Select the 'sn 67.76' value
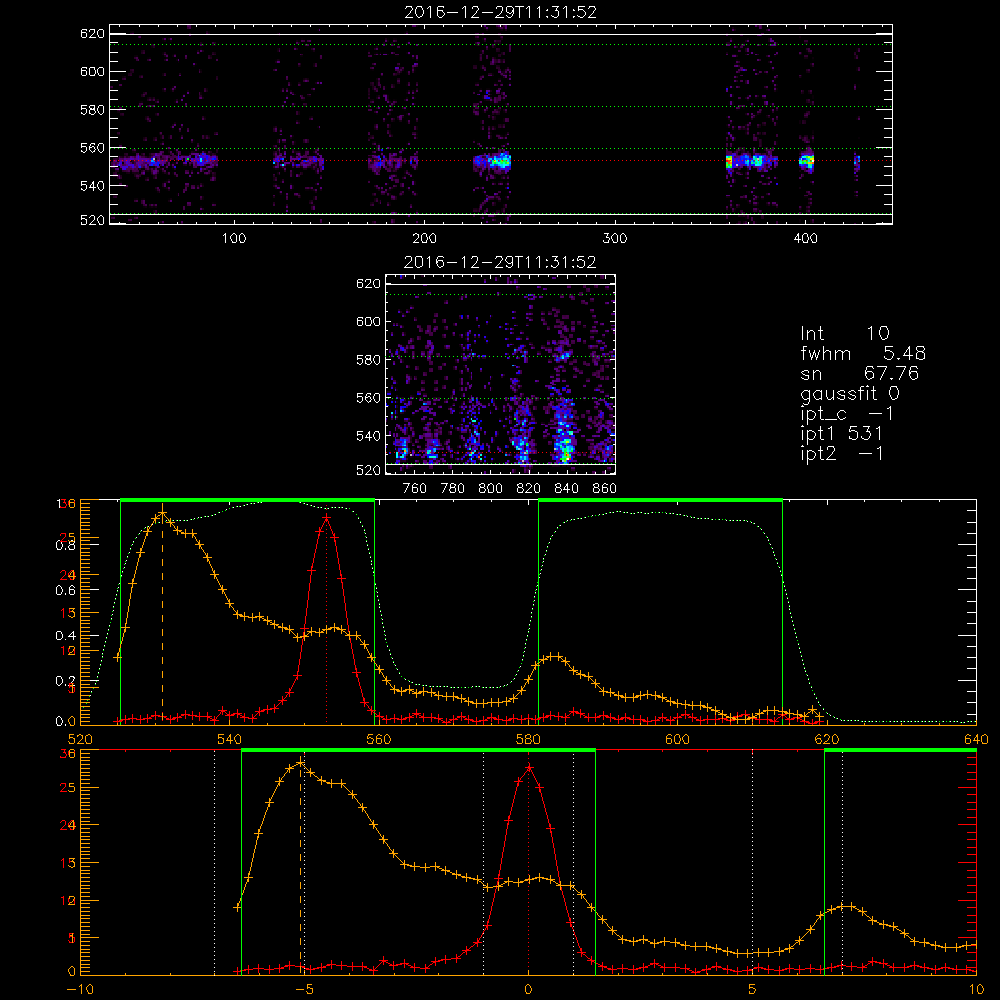Image resolution: width=1000 pixels, height=1000 pixels. click(x=860, y=373)
